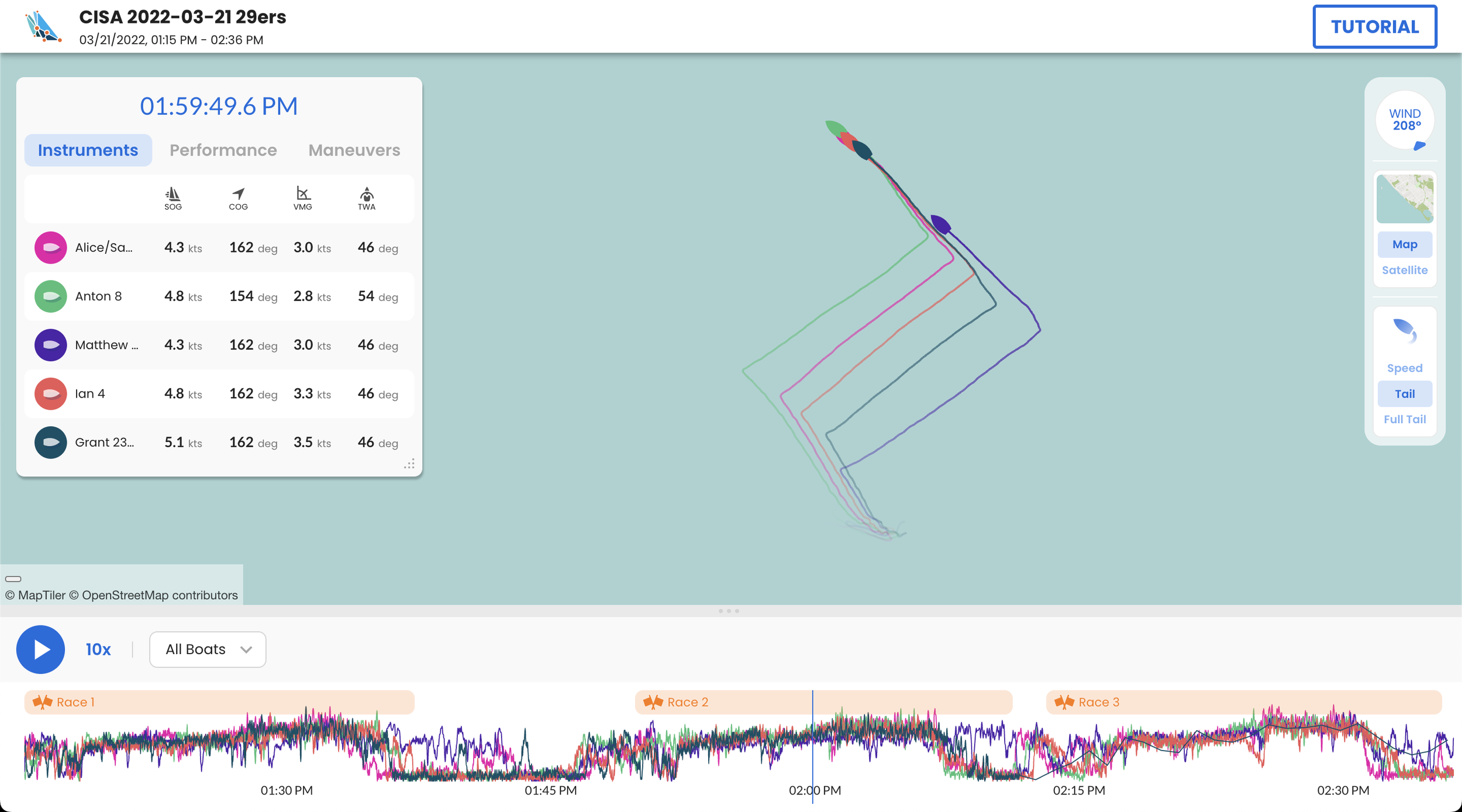The height and width of the screenshot is (812, 1462).
Task: Switch to the Performance tab
Action: tap(223, 150)
